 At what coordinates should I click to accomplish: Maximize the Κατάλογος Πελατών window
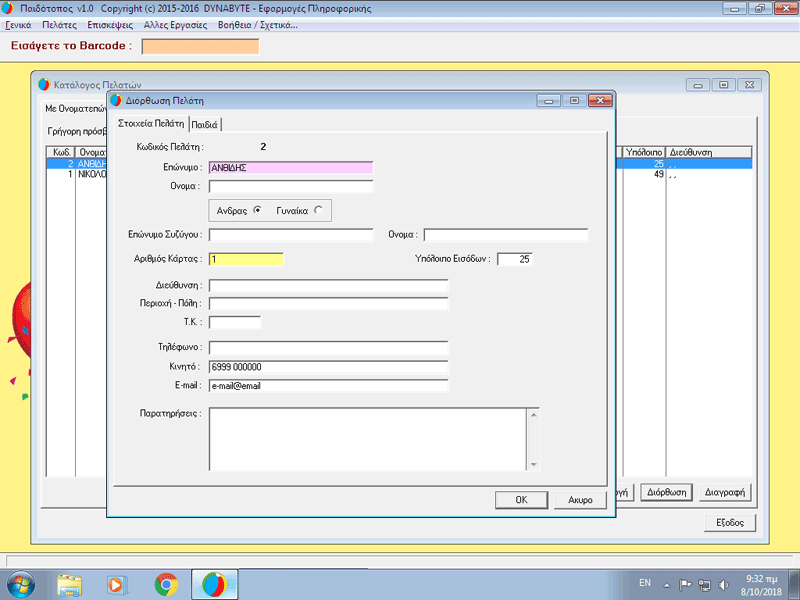click(723, 85)
